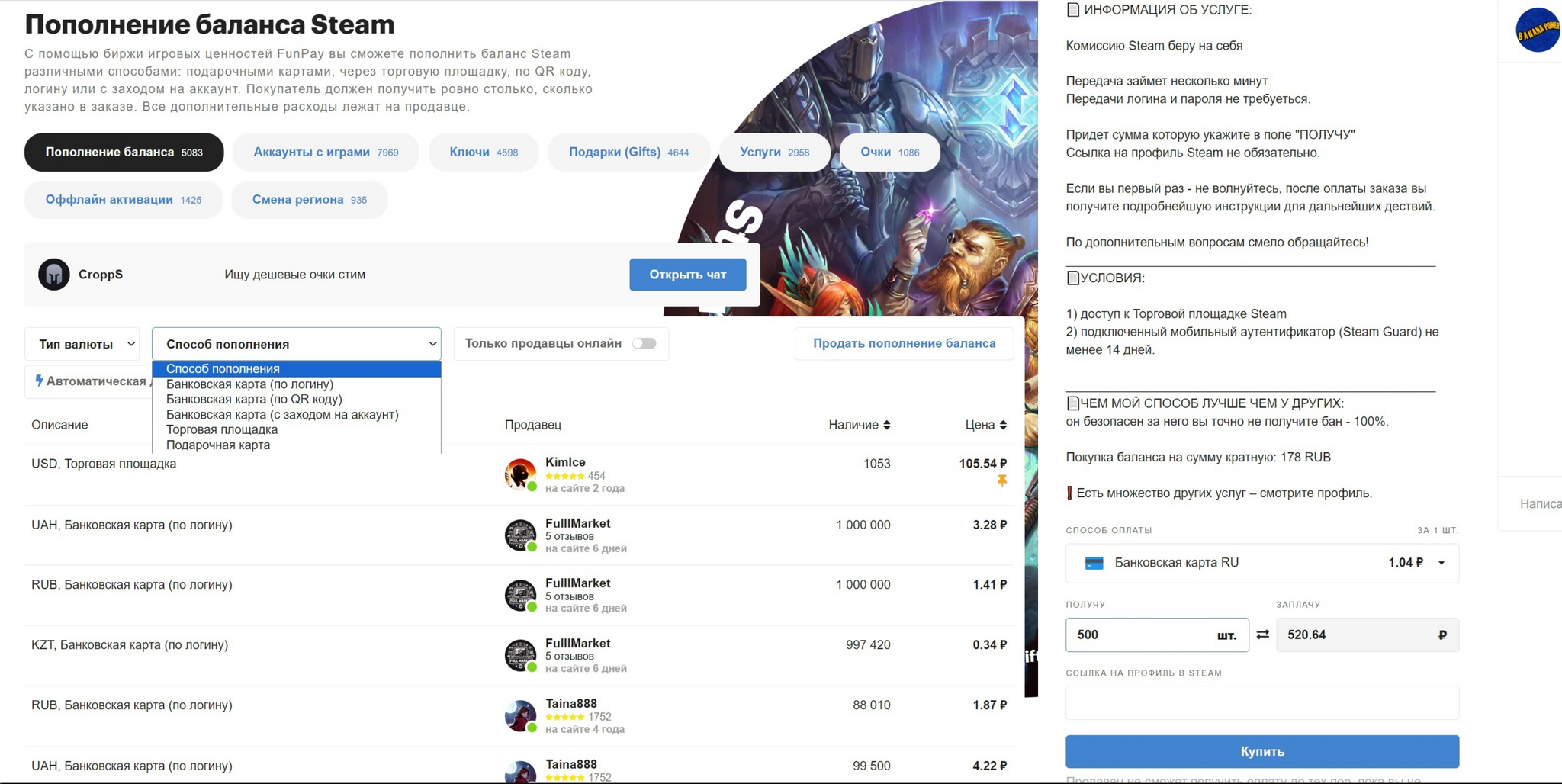
Task: Click price 1.87 ₽
Action: (989, 705)
